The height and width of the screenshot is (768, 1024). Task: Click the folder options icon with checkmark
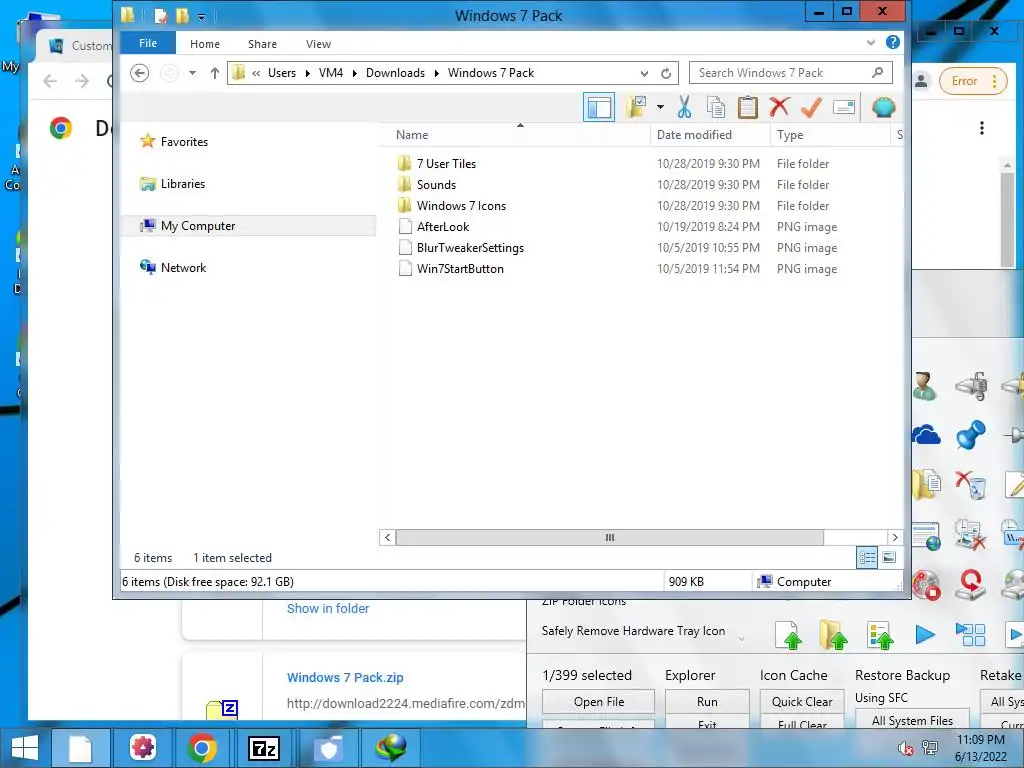pyautogui.click(x=636, y=107)
